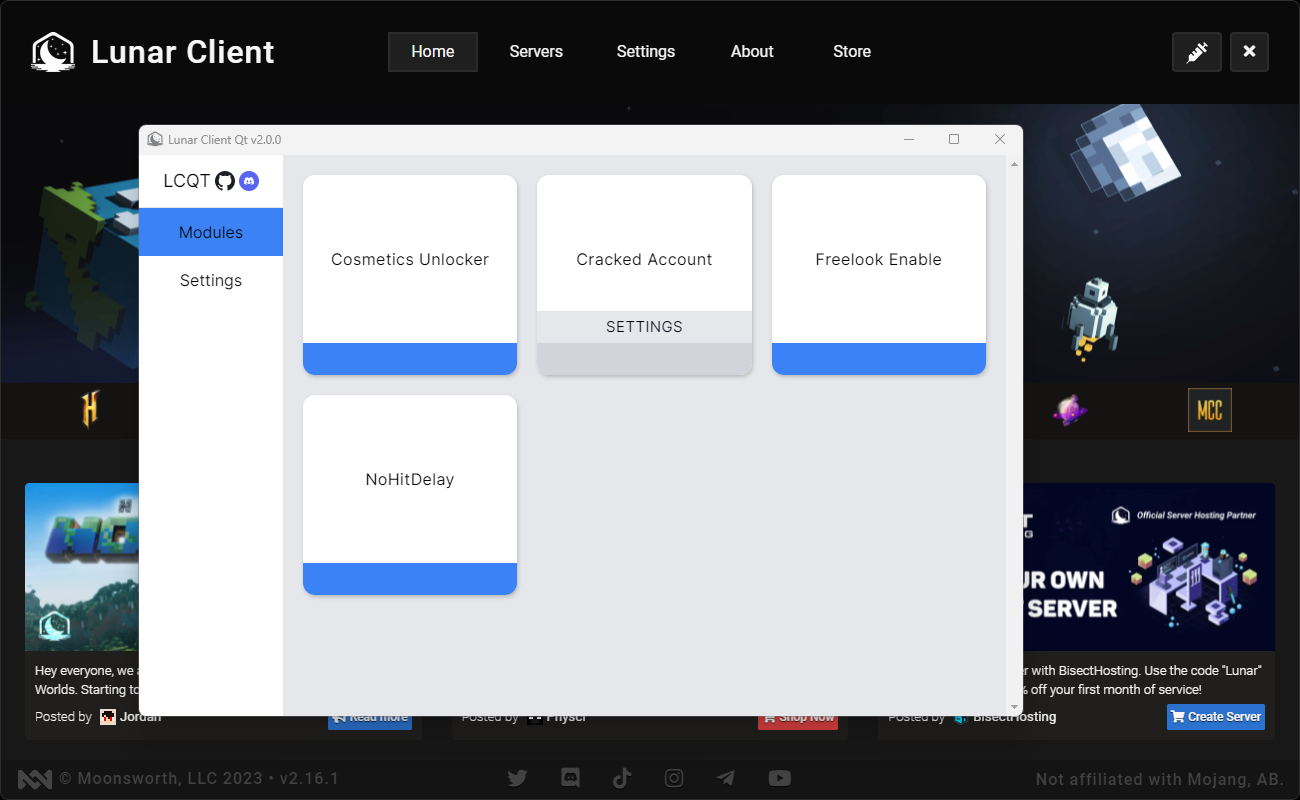Click the LCQT window vertical scrollbar
The height and width of the screenshot is (800, 1300).
coord(1015,435)
